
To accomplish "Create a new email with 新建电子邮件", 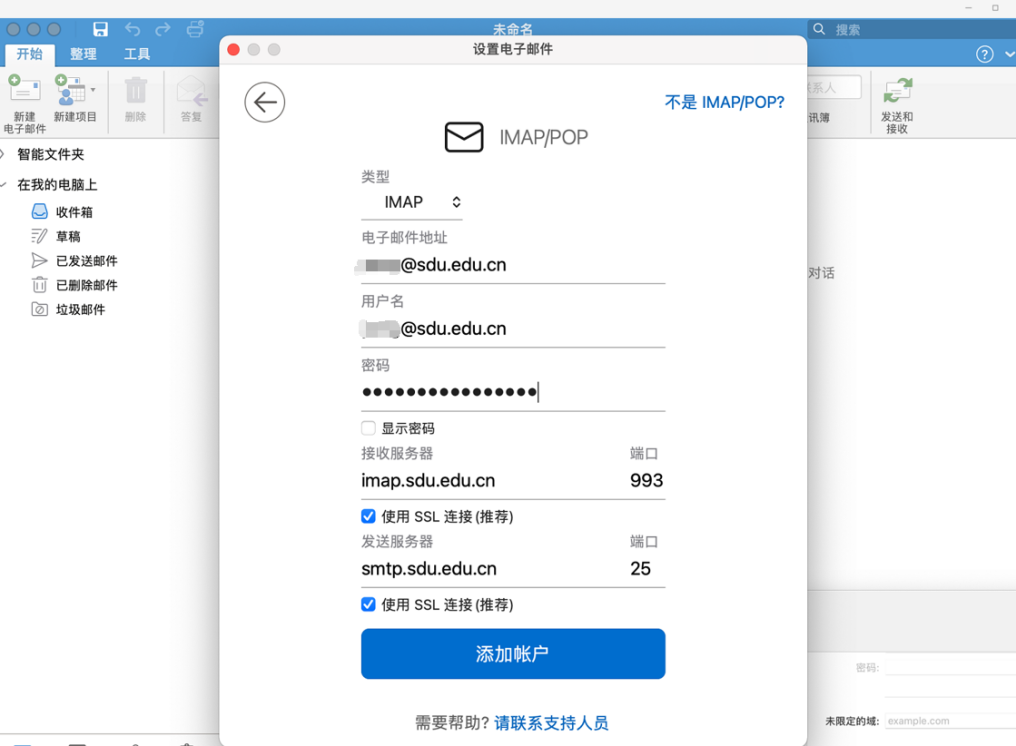I will click(25, 104).
